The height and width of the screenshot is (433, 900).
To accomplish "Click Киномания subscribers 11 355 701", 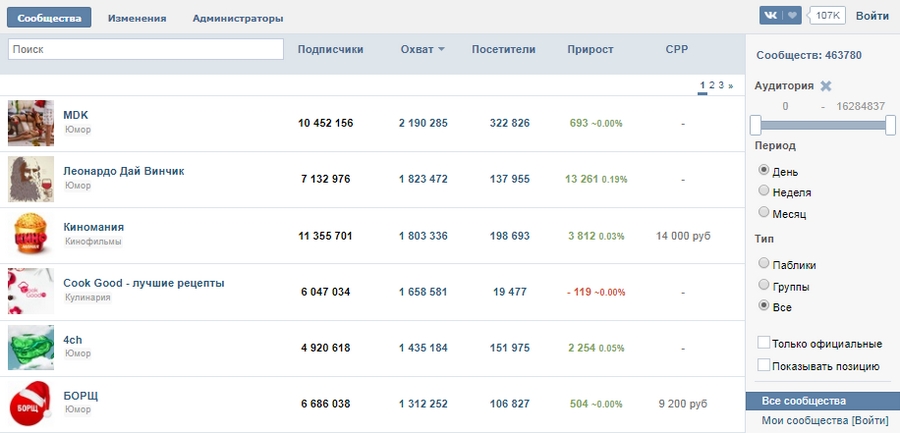I will 325,236.
